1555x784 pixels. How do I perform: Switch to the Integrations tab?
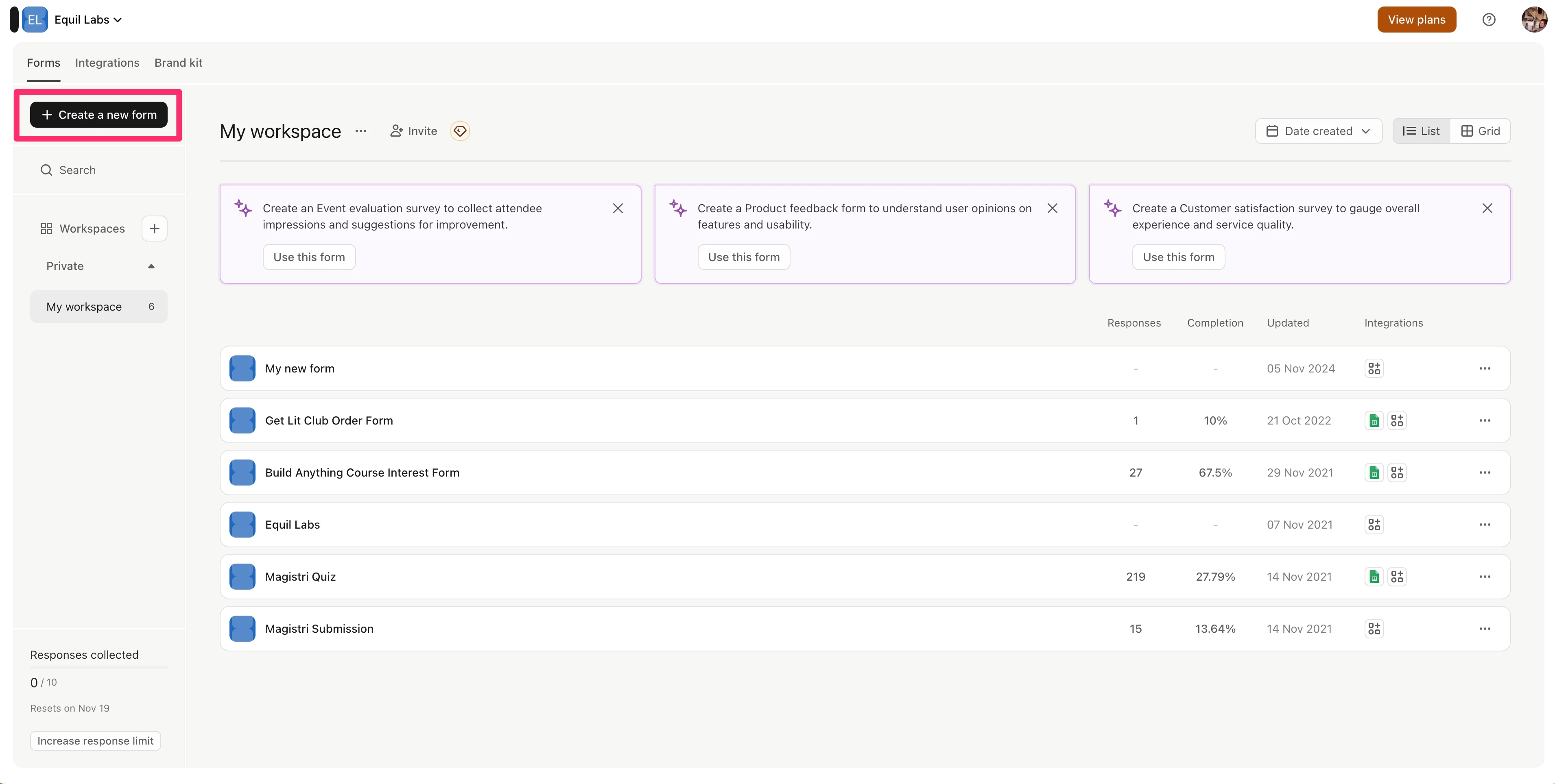(107, 63)
